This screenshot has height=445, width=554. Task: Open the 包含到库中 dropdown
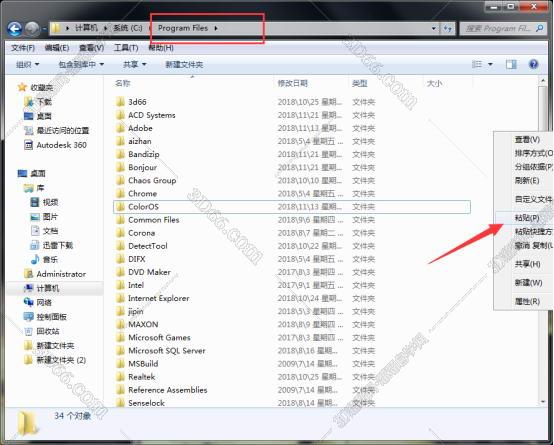(81, 64)
